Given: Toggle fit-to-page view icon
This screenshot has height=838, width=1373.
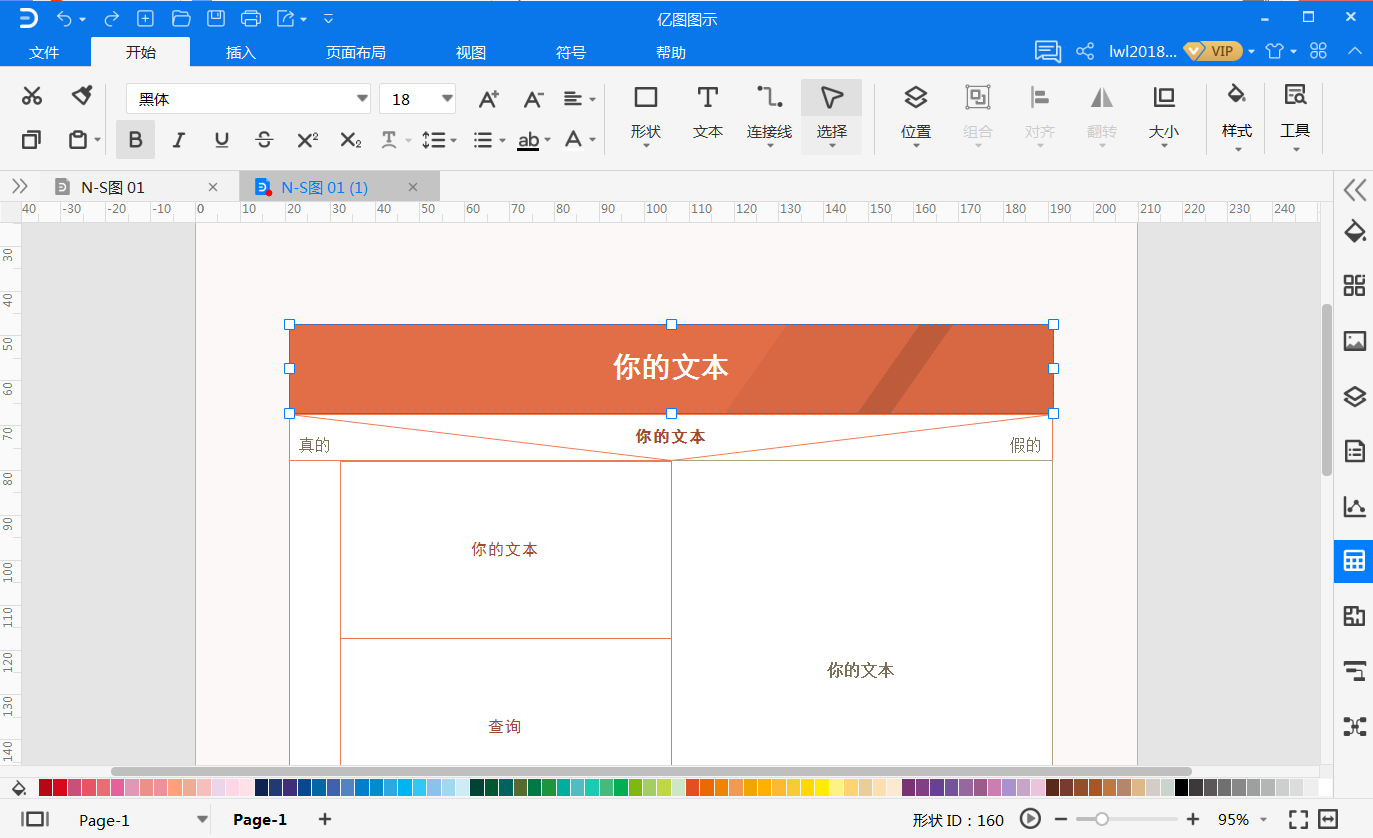Looking at the screenshot, I should point(1298,820).
